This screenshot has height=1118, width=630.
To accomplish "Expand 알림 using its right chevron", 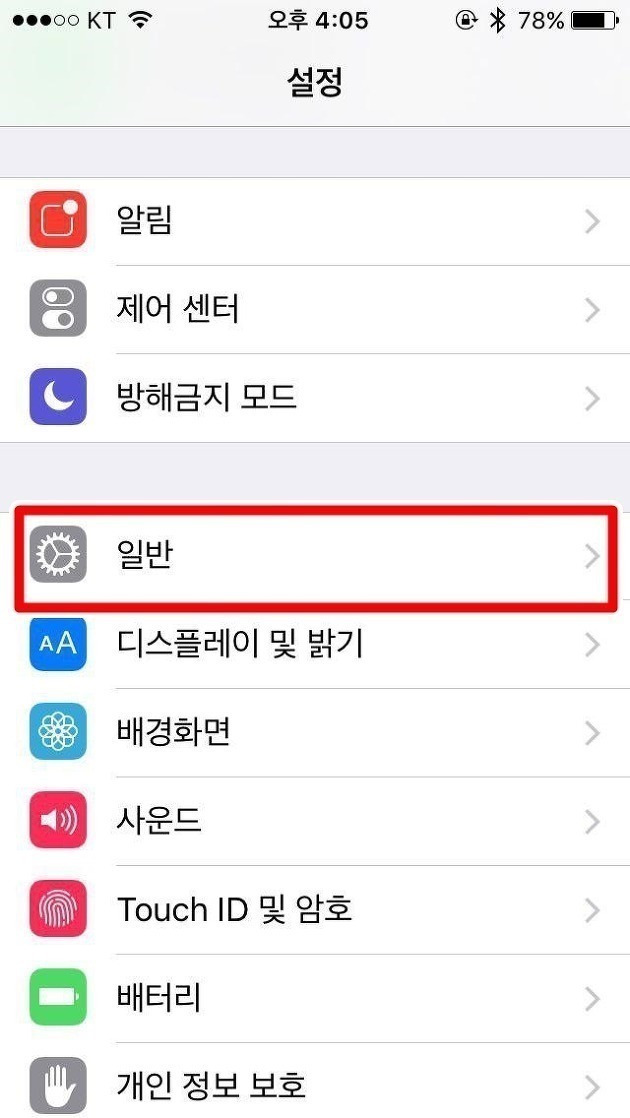I will click(x=592, y=222).
